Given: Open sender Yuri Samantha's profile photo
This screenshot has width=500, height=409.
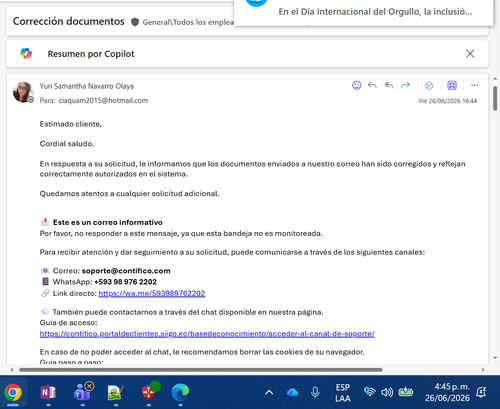Looking at the screenshot, I should 23,92.
